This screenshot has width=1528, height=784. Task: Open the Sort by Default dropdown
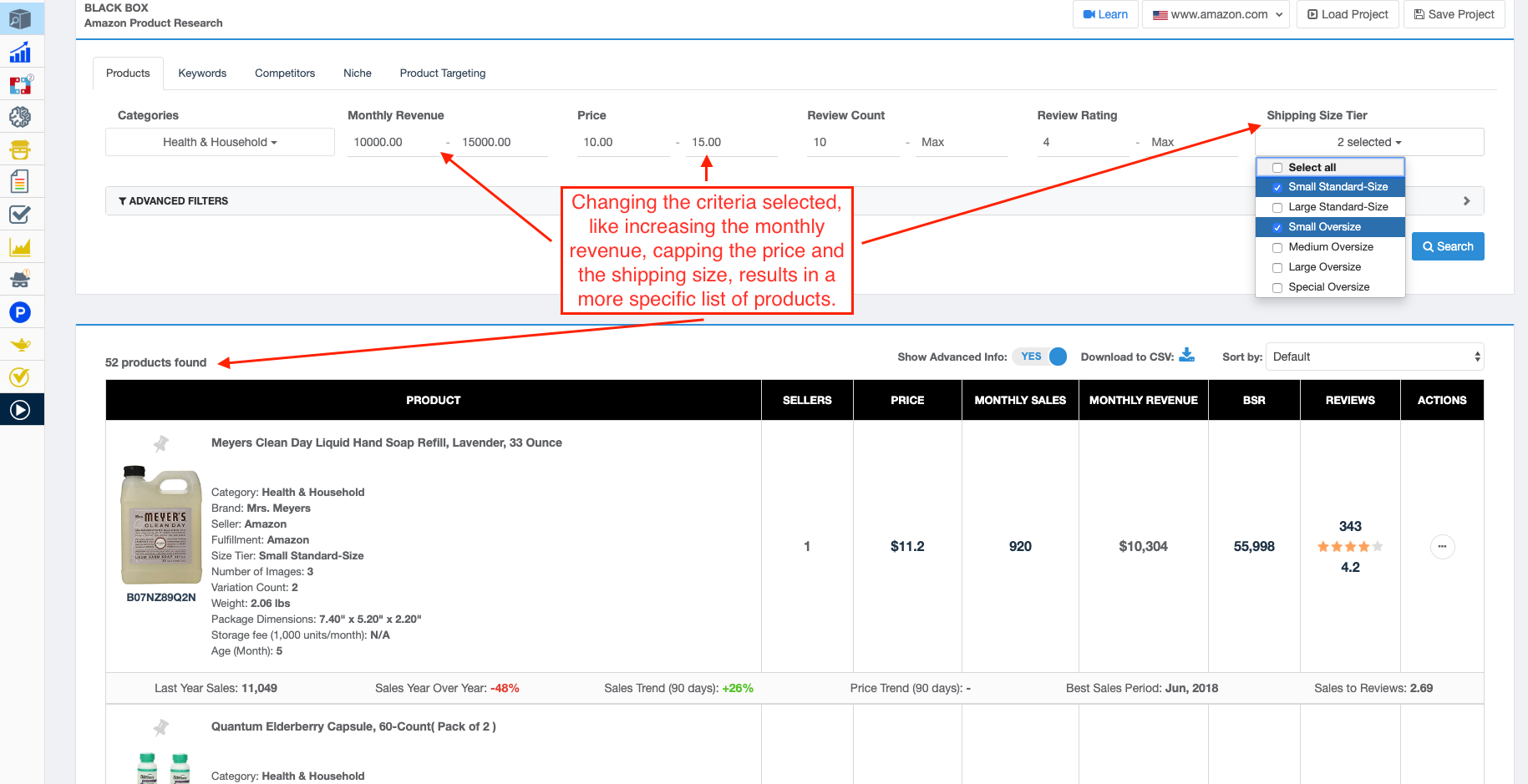tap(1375, 357)
